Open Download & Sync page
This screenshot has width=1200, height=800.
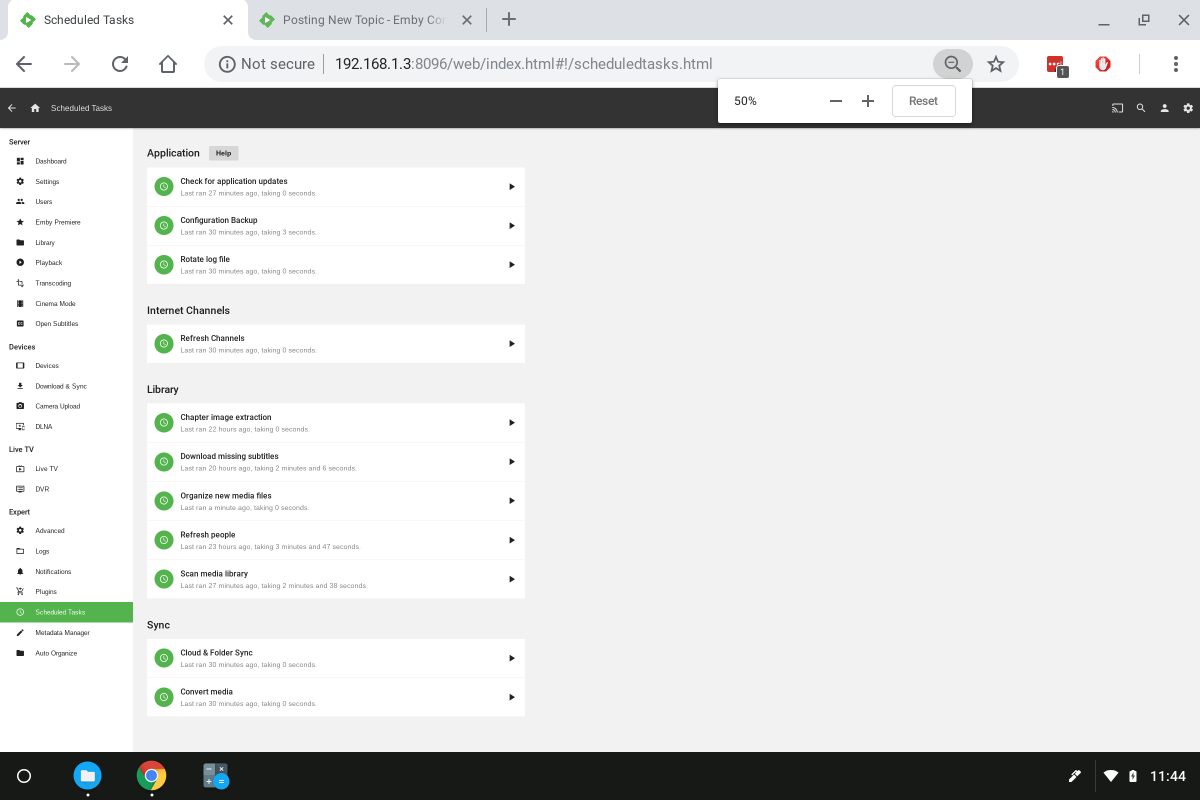[x=66, y=386]
